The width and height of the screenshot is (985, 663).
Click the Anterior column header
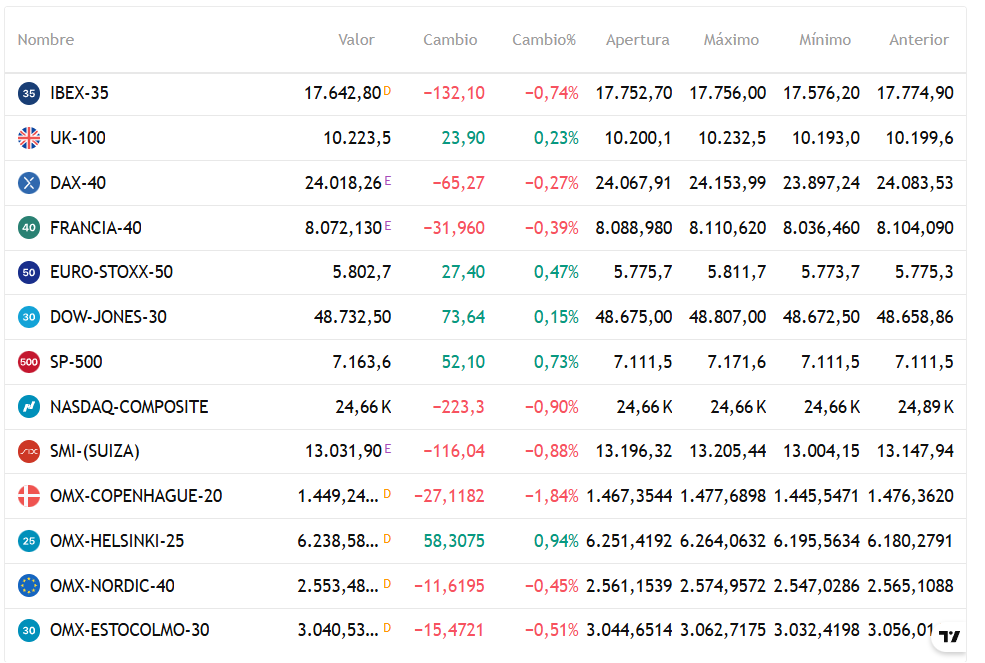[918, 40]
